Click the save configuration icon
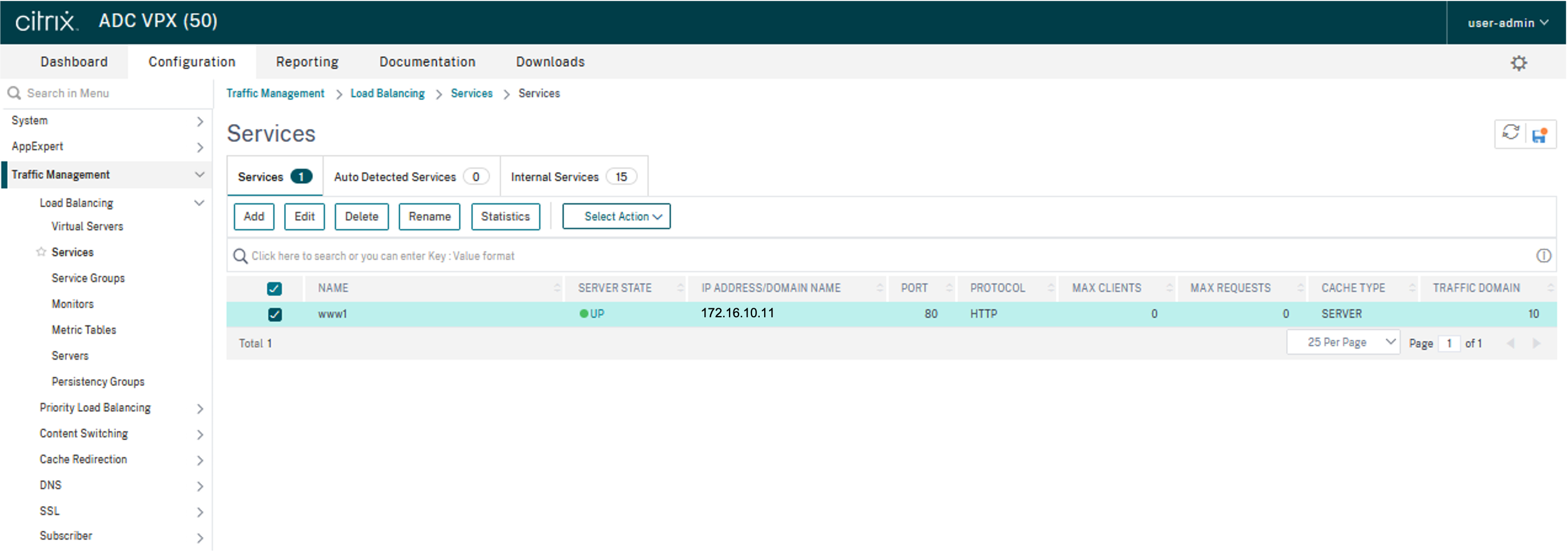 click(1540, 135)
